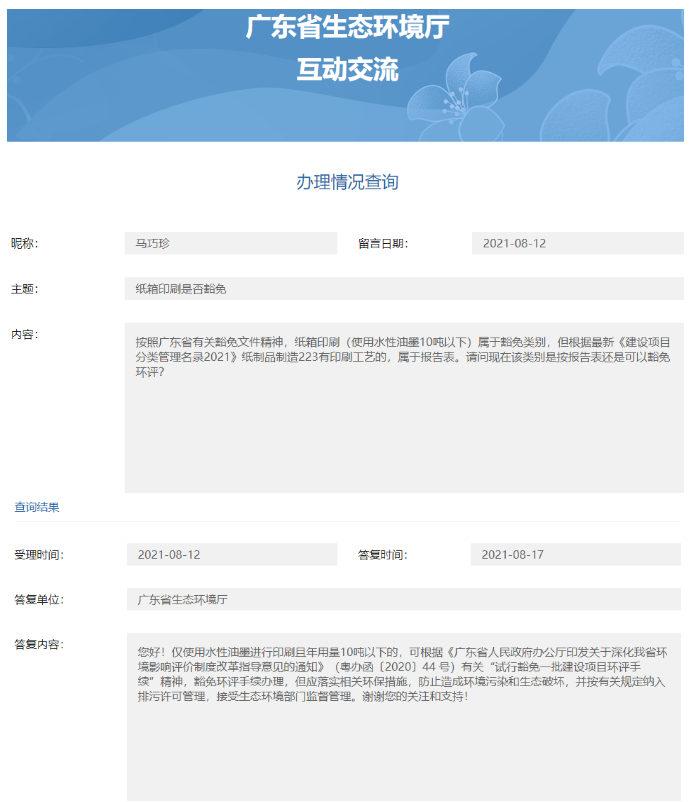Open the 查询结果 section link

click(x=37, y=507)
